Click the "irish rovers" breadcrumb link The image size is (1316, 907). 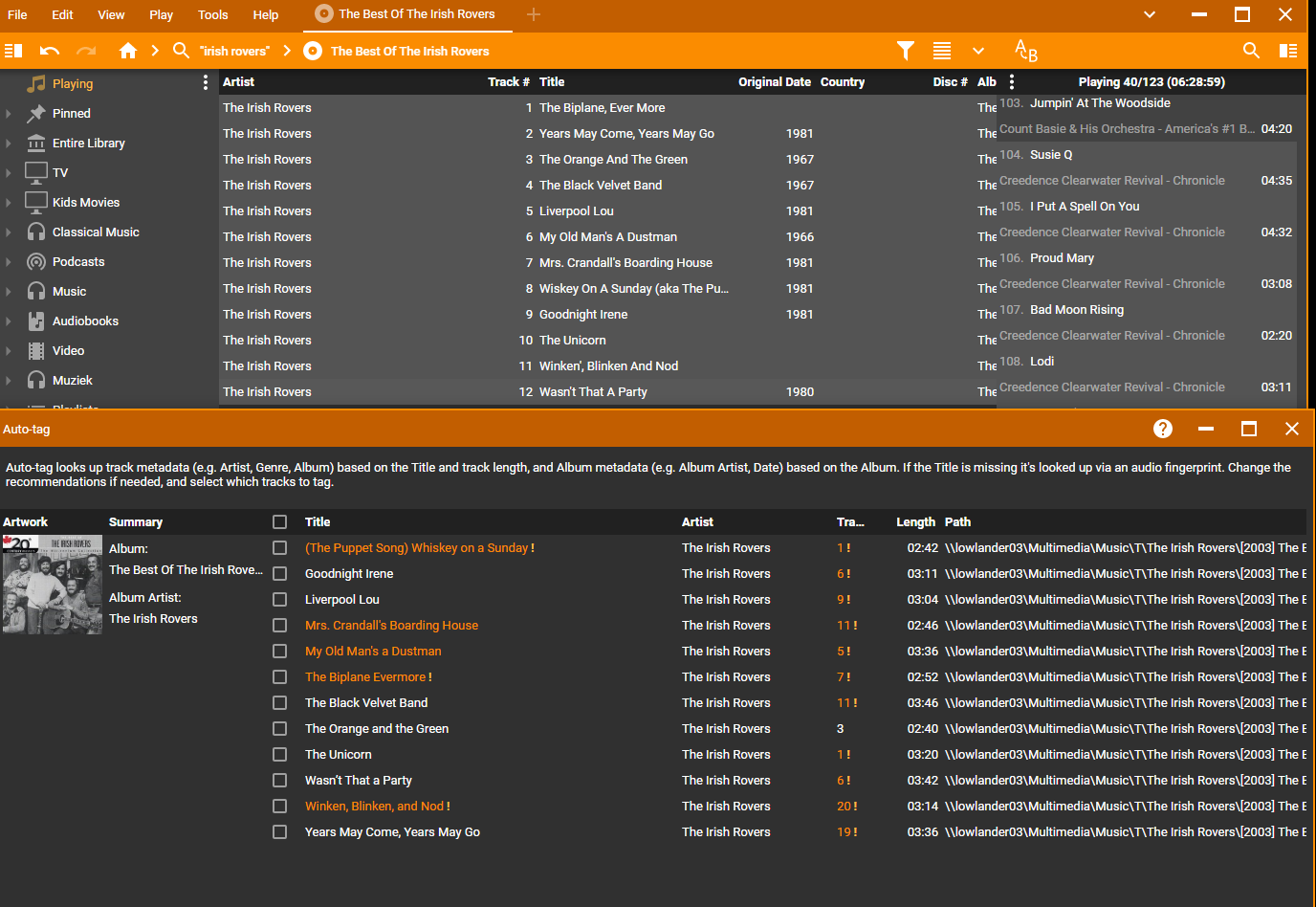point(234,52)
